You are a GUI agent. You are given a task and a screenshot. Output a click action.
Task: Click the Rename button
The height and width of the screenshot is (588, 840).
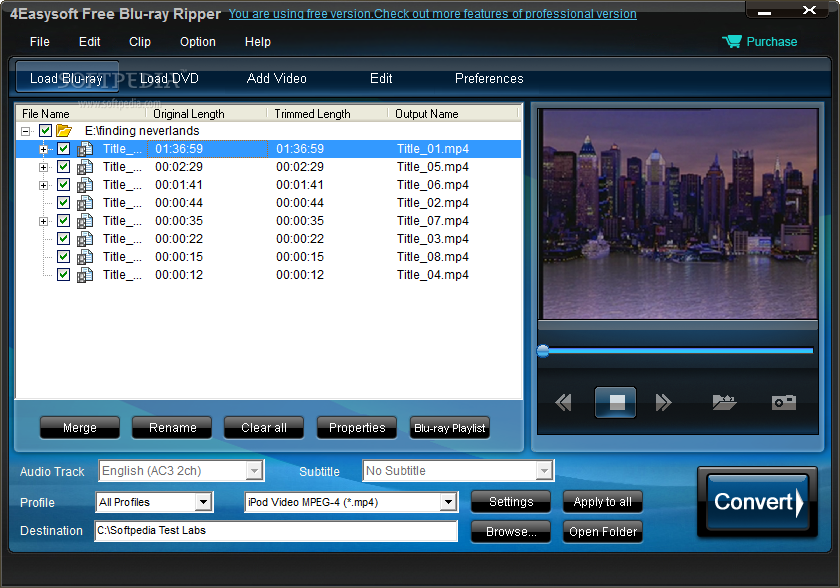pos(172,428)
